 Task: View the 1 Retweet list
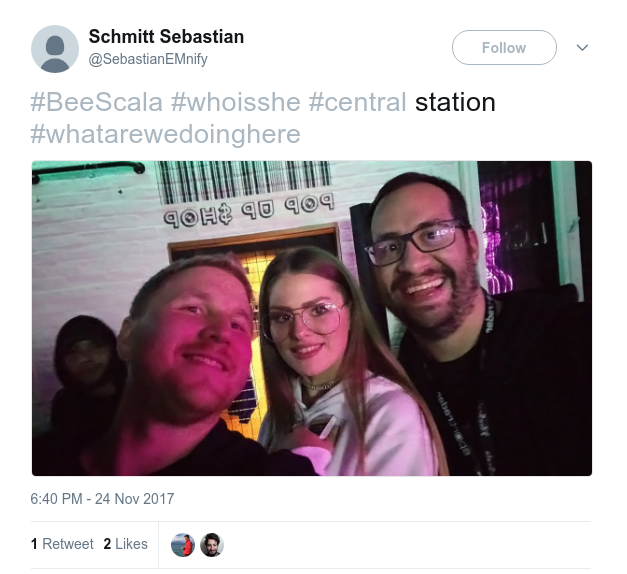point(62,544)
